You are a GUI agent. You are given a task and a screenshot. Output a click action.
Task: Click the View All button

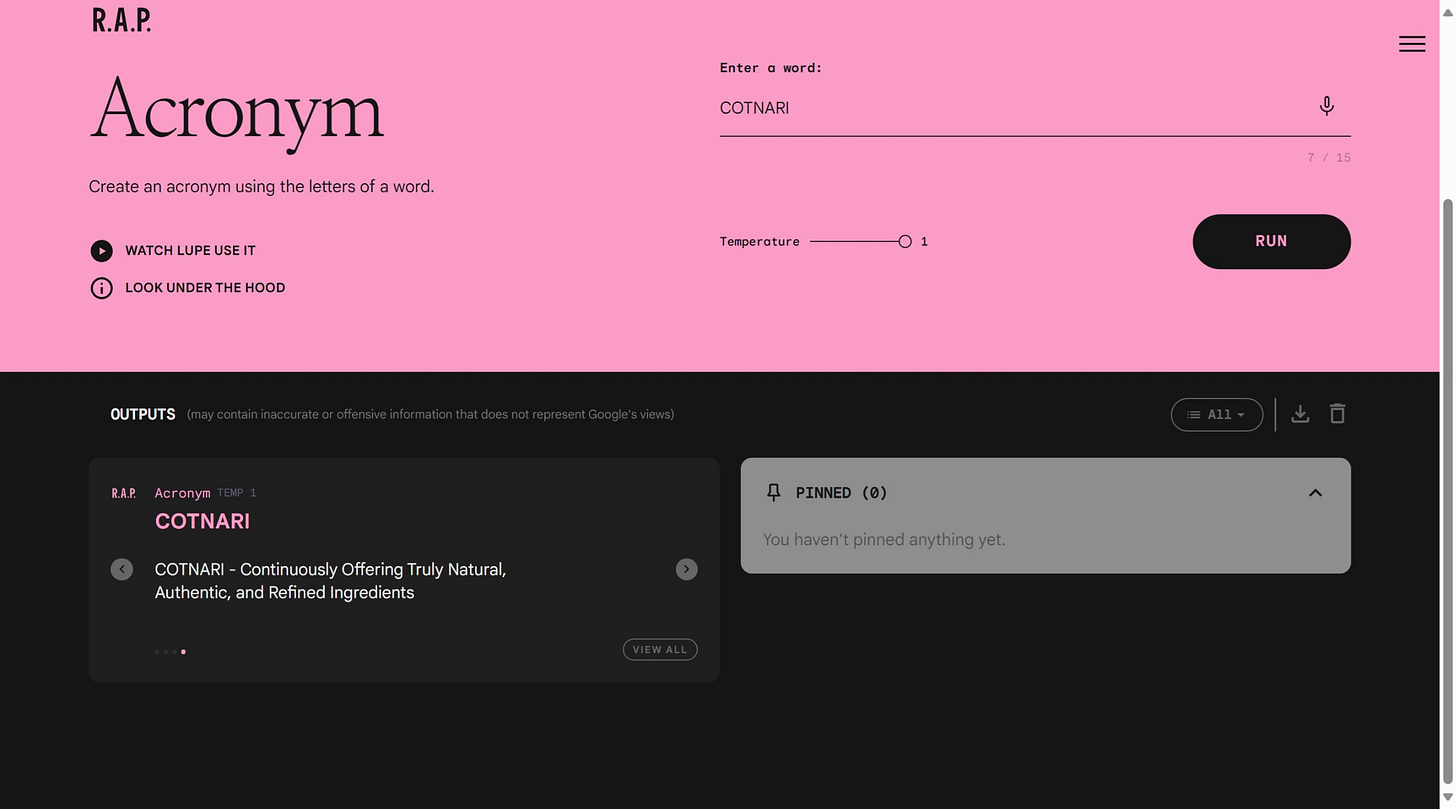click(660, 650)
